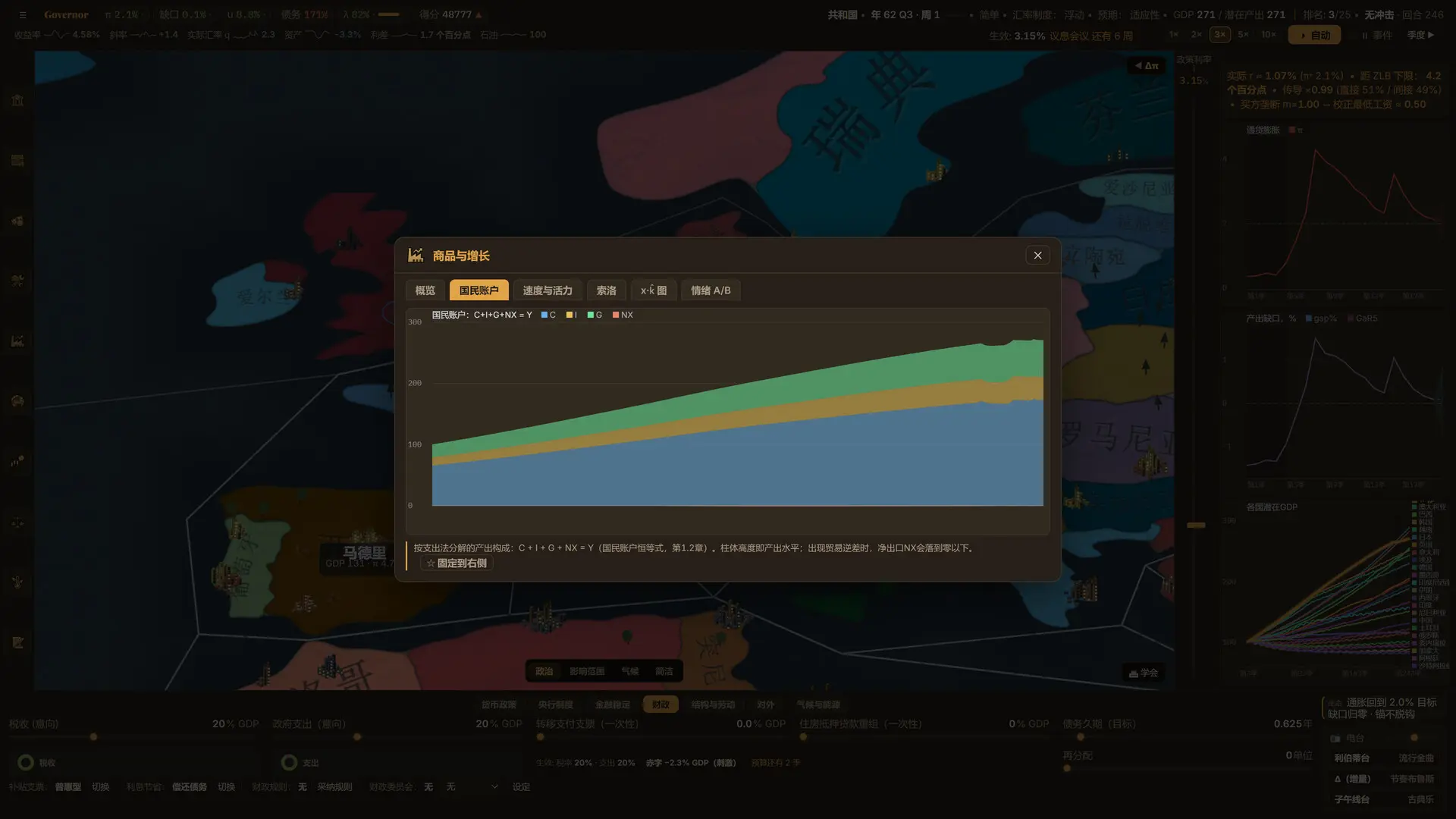Select 气候 map mode
The image size is (1456, 819).
point(630,671)
